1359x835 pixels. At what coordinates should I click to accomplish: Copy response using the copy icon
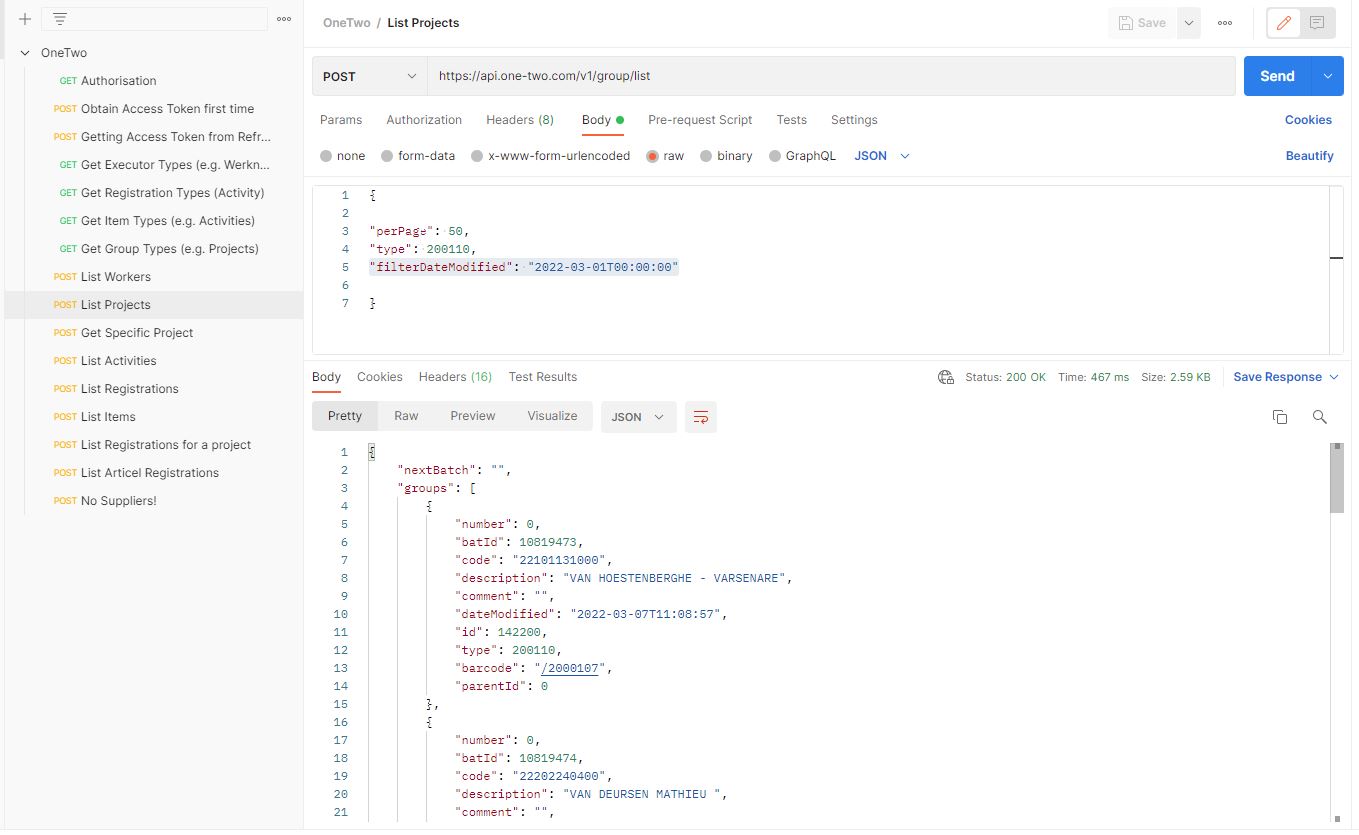pyautogui.click(x=1280, y=417)
